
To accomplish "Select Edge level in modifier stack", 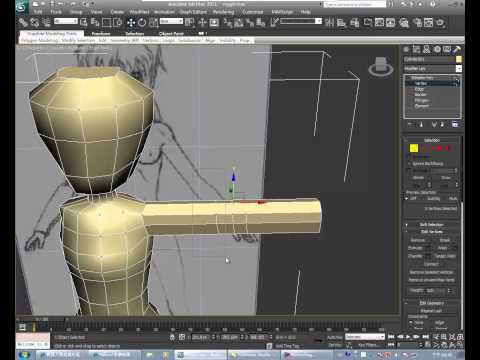I will 419,89.
